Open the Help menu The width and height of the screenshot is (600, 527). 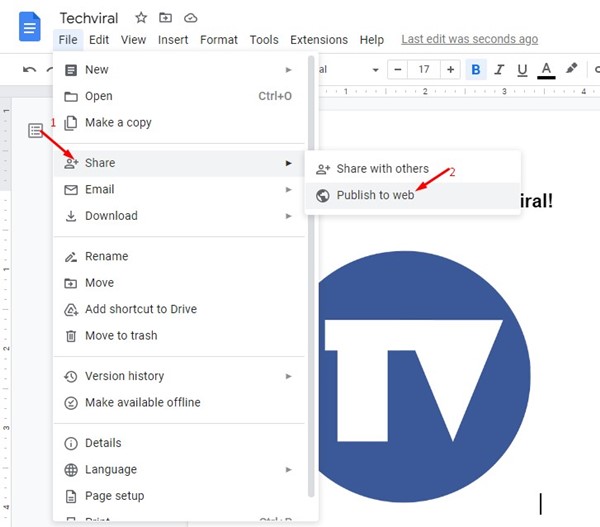pos(372,40)
